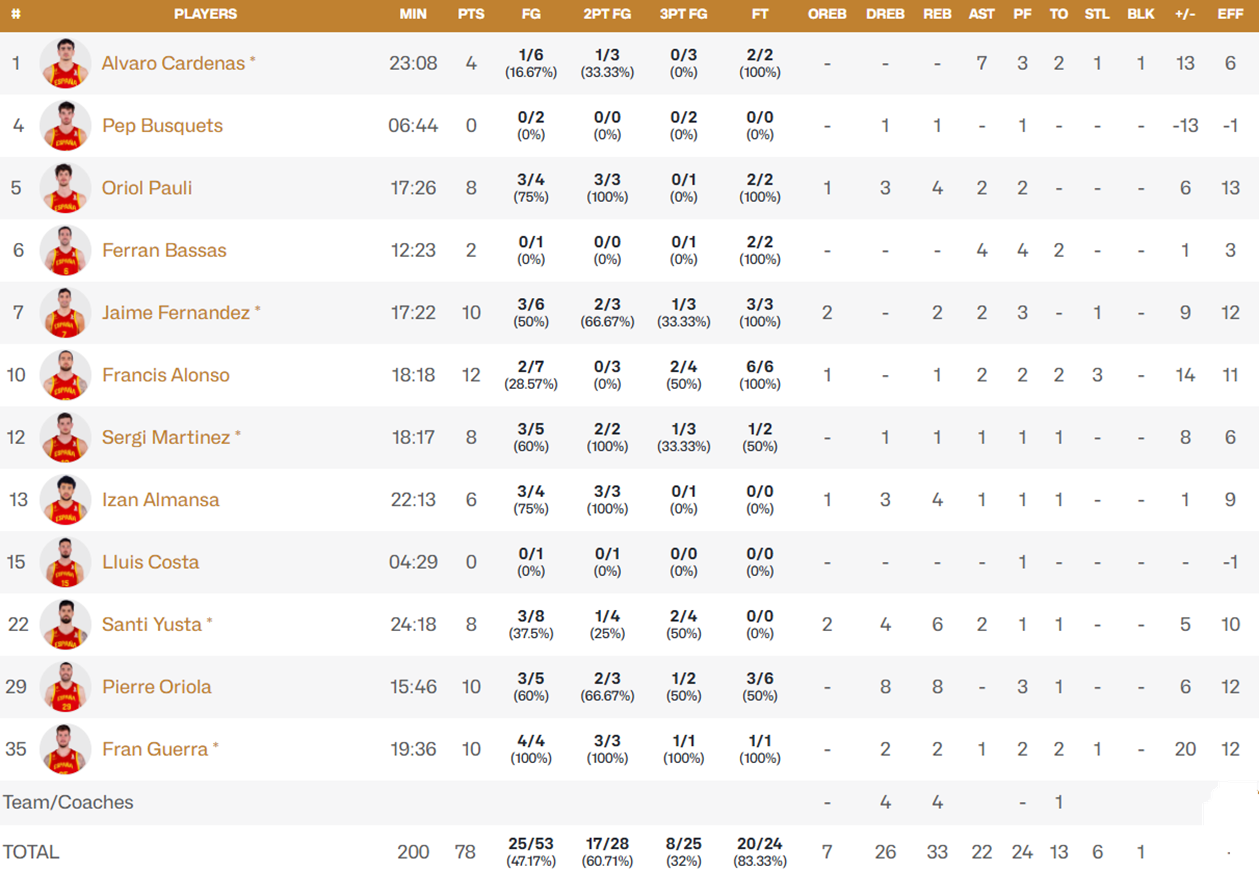The width and height of the screenshot is (1259, 872).
Task: Select Ferran Bassas portrait thumbnail
Action: 65,250
